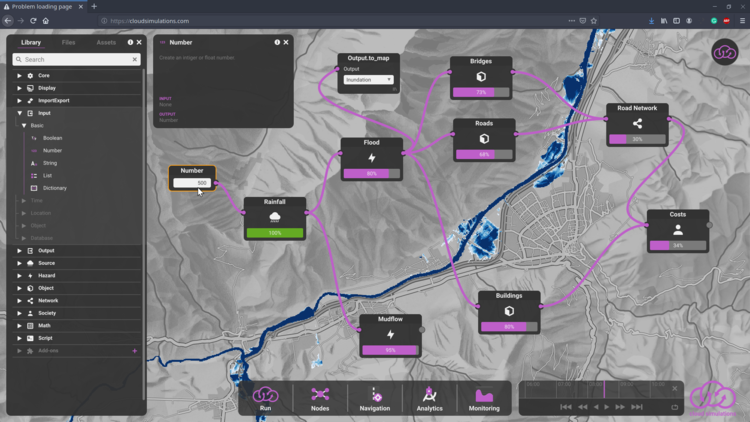The width and height of the screenshot is (750, 422).
Task: Close the timeline panel
Action: coord(674,389)
